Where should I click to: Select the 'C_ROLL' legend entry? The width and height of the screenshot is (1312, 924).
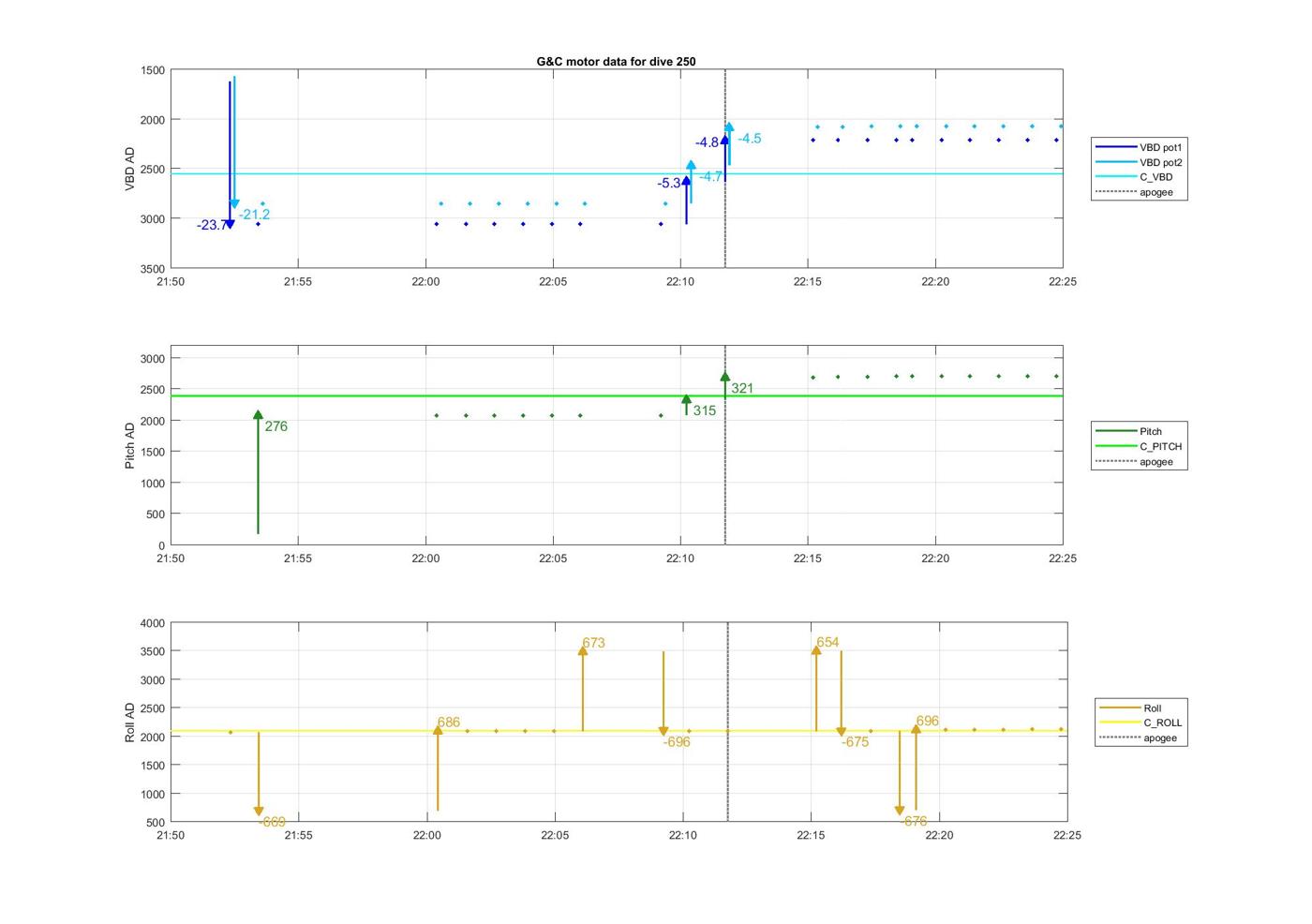coord(1142,723)
